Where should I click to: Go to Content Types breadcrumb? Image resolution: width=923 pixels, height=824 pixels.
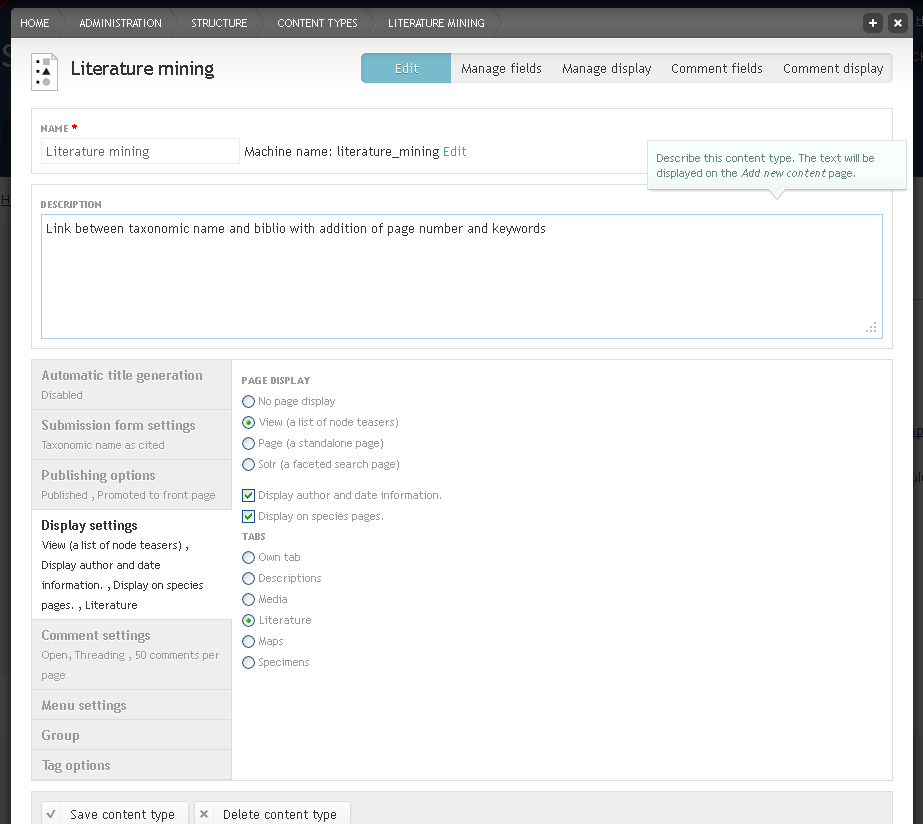317,23
